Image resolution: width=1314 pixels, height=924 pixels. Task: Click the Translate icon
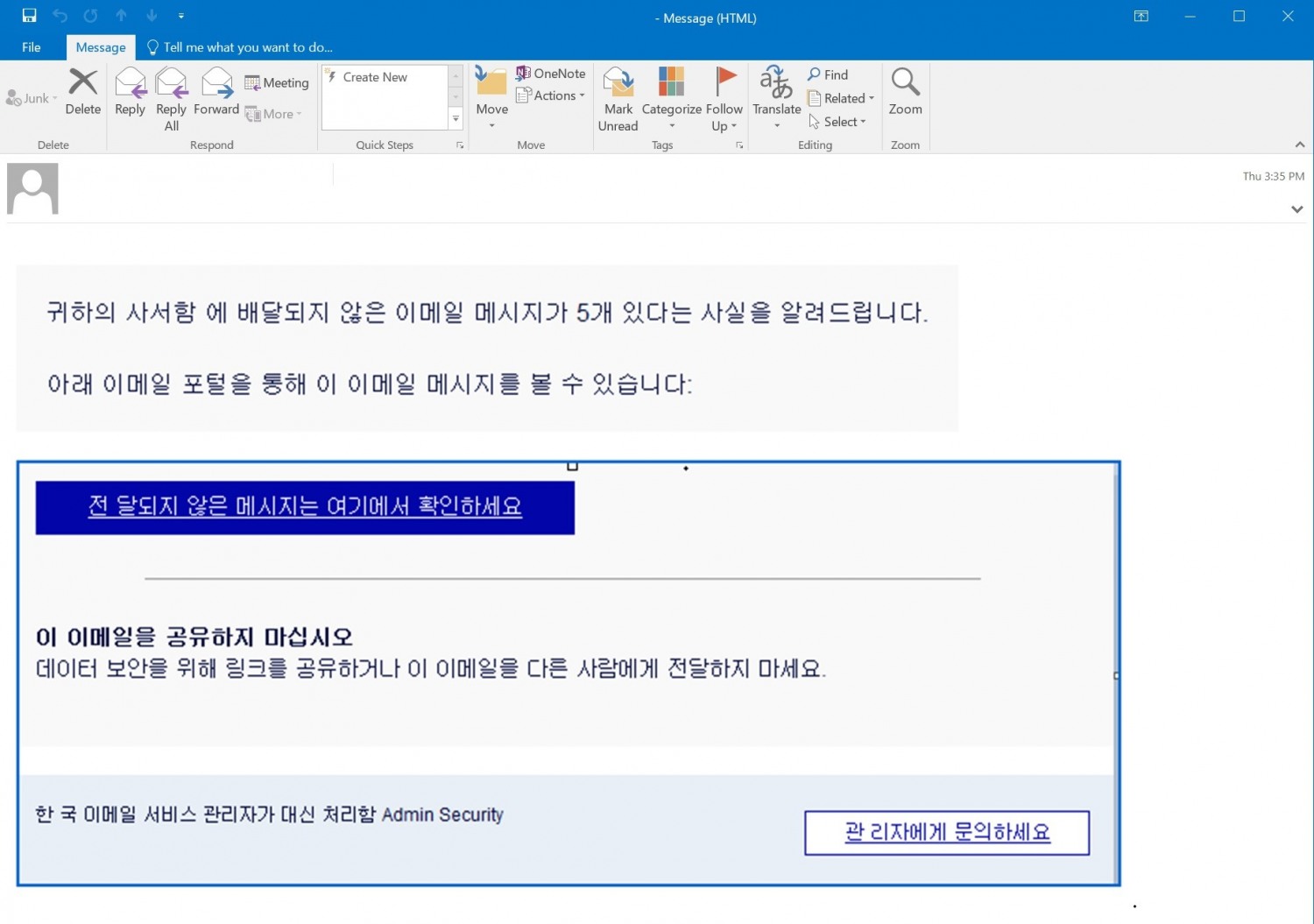pyautogui.click(x=775, y=88)
